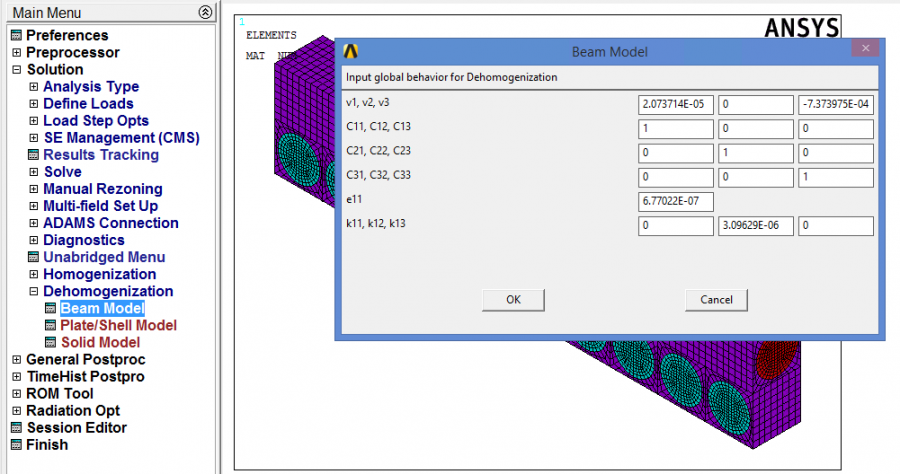Click the Session Editor icon
This screenshot has height=474, width=900.
[17, 428]
